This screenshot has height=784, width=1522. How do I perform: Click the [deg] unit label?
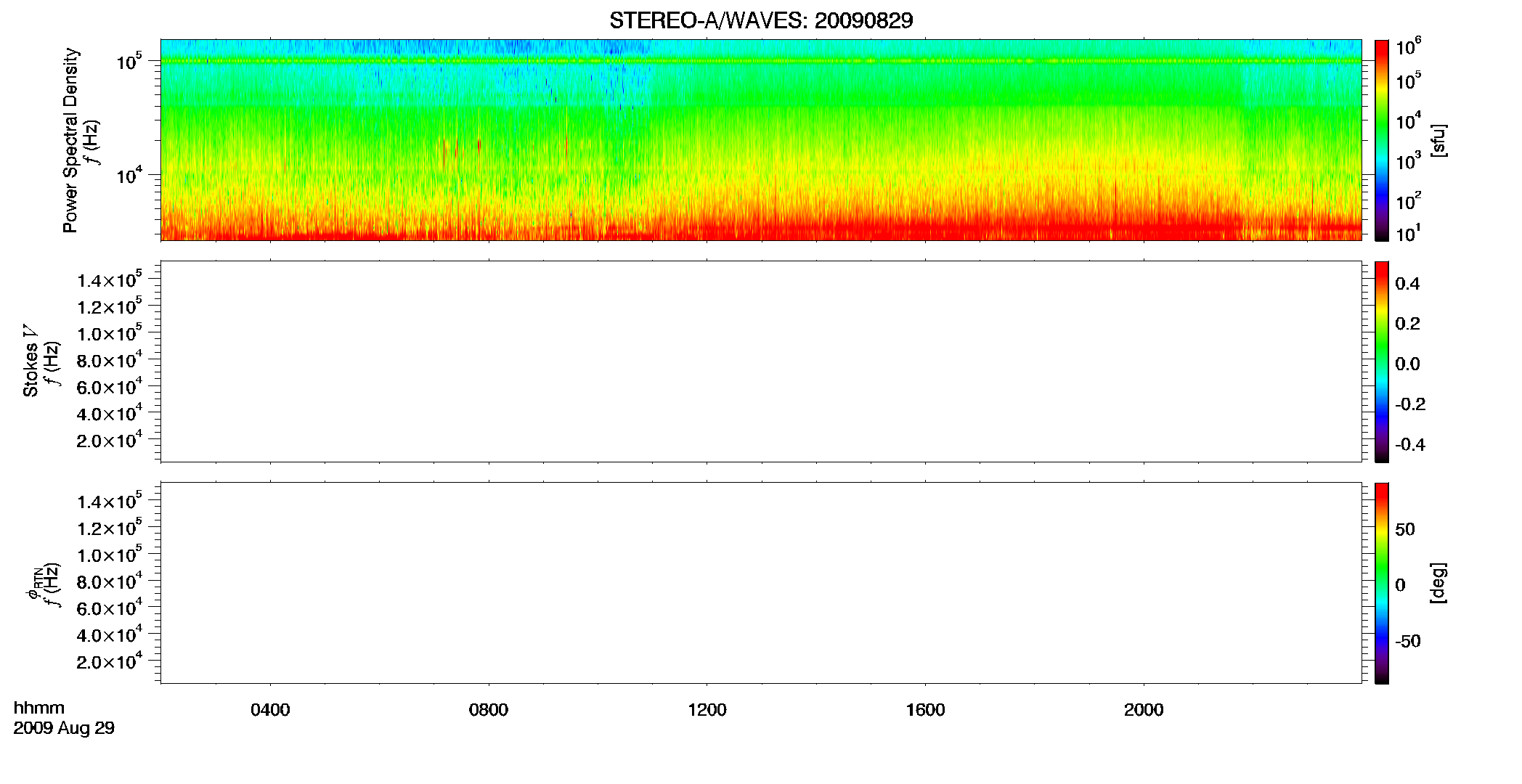(1438, 583)
